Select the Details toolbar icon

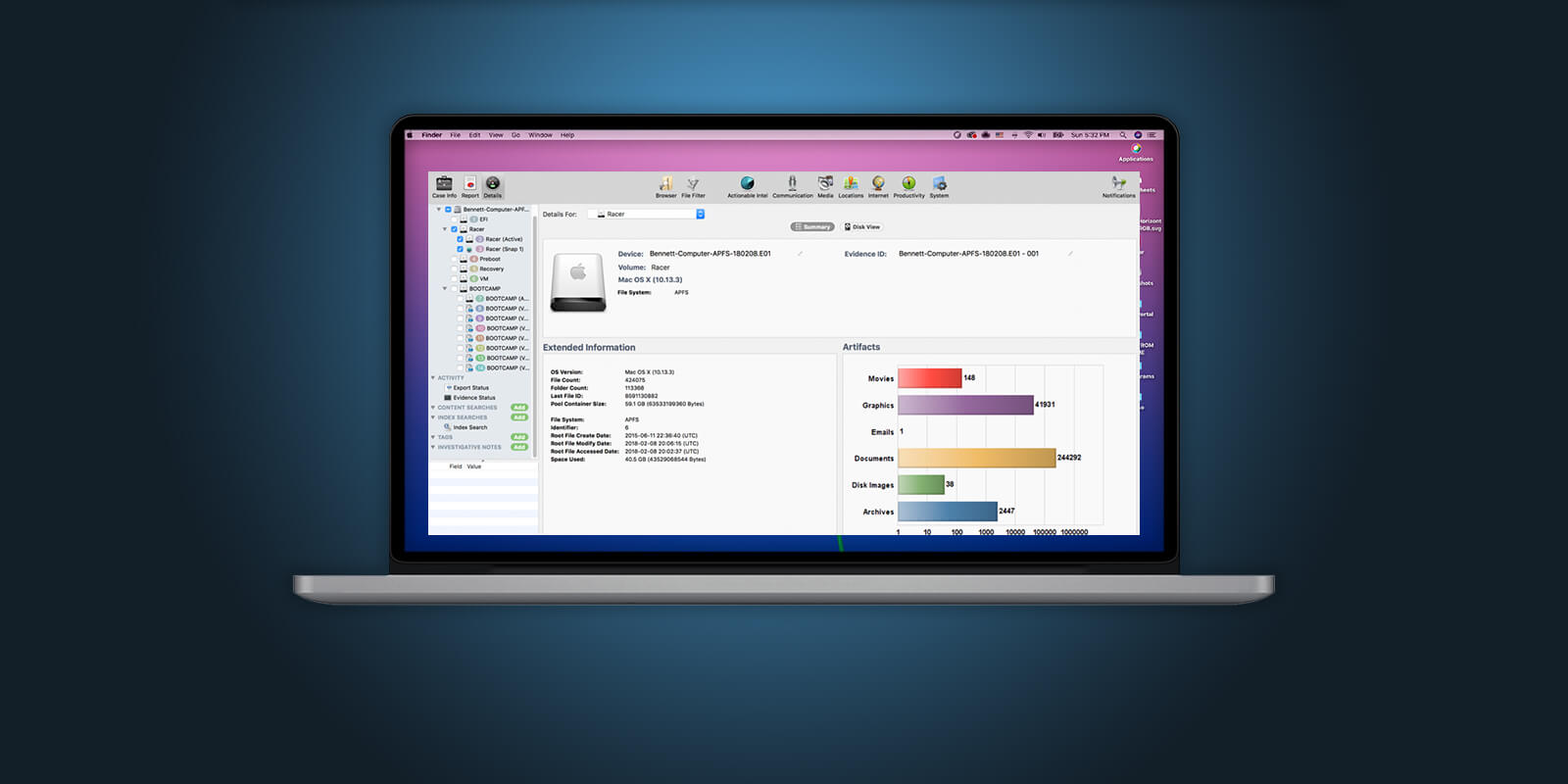[493, 186]
